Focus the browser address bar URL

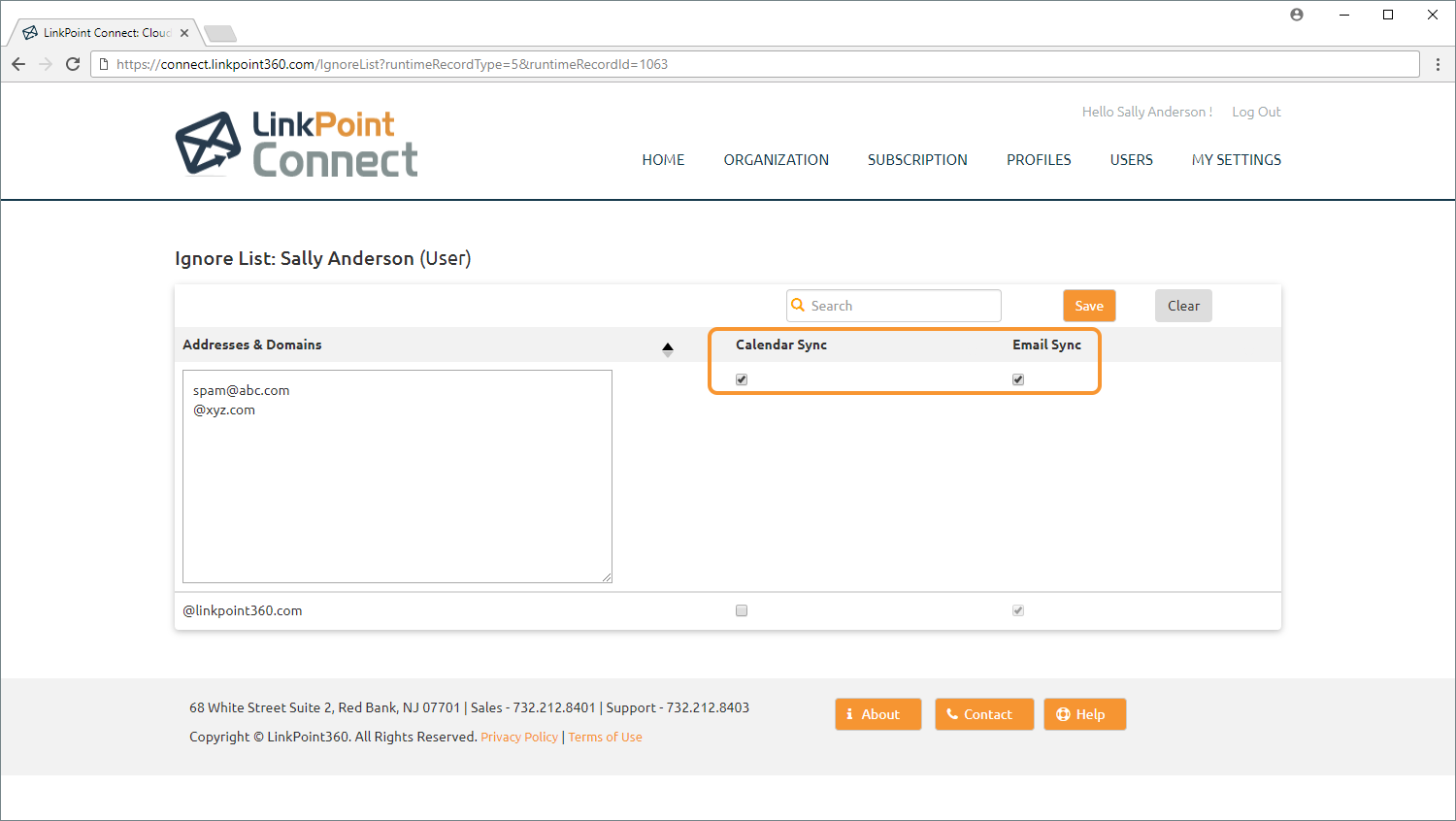[755, 64]
